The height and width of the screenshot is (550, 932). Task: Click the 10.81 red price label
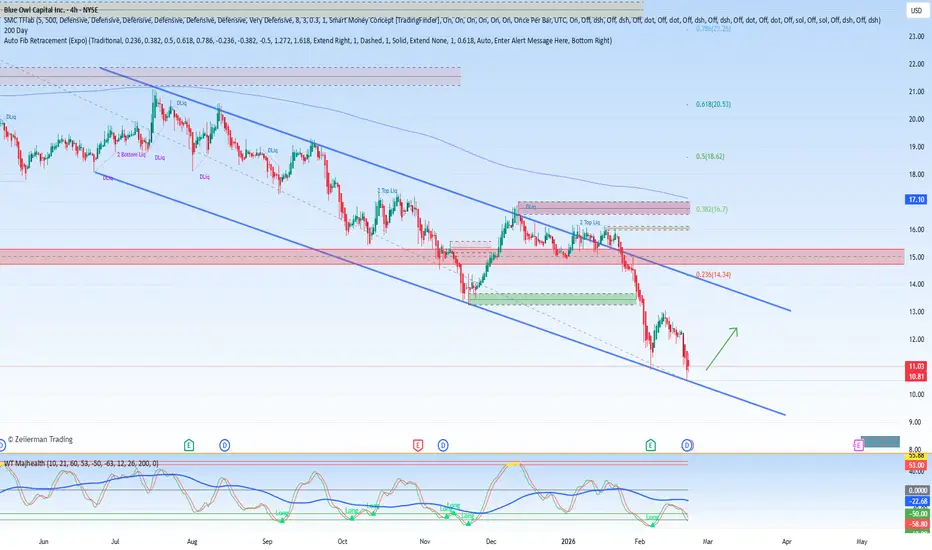(916, 376)
